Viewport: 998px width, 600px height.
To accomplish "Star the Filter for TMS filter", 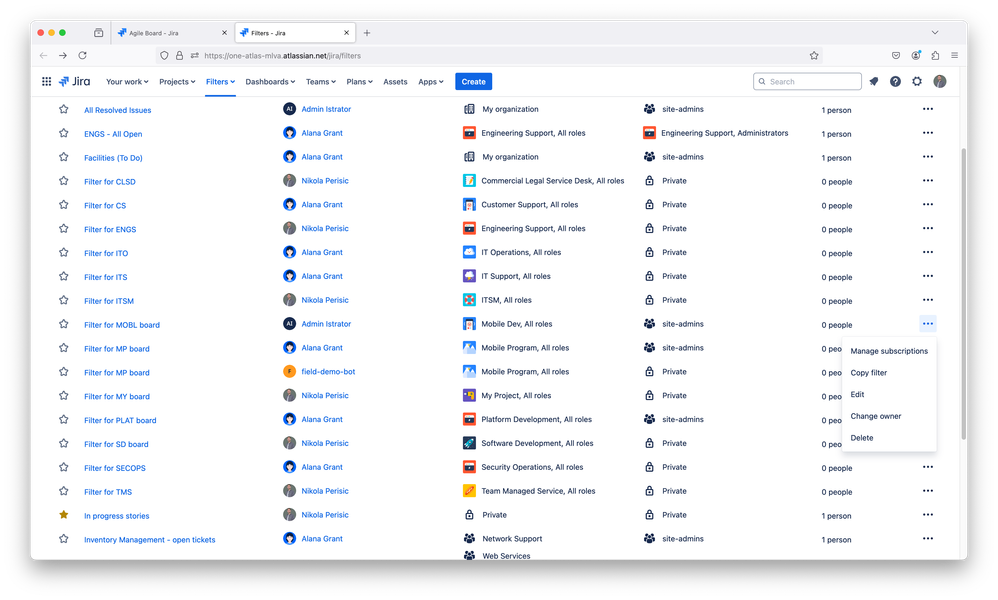I will click(x=63, y=491).
